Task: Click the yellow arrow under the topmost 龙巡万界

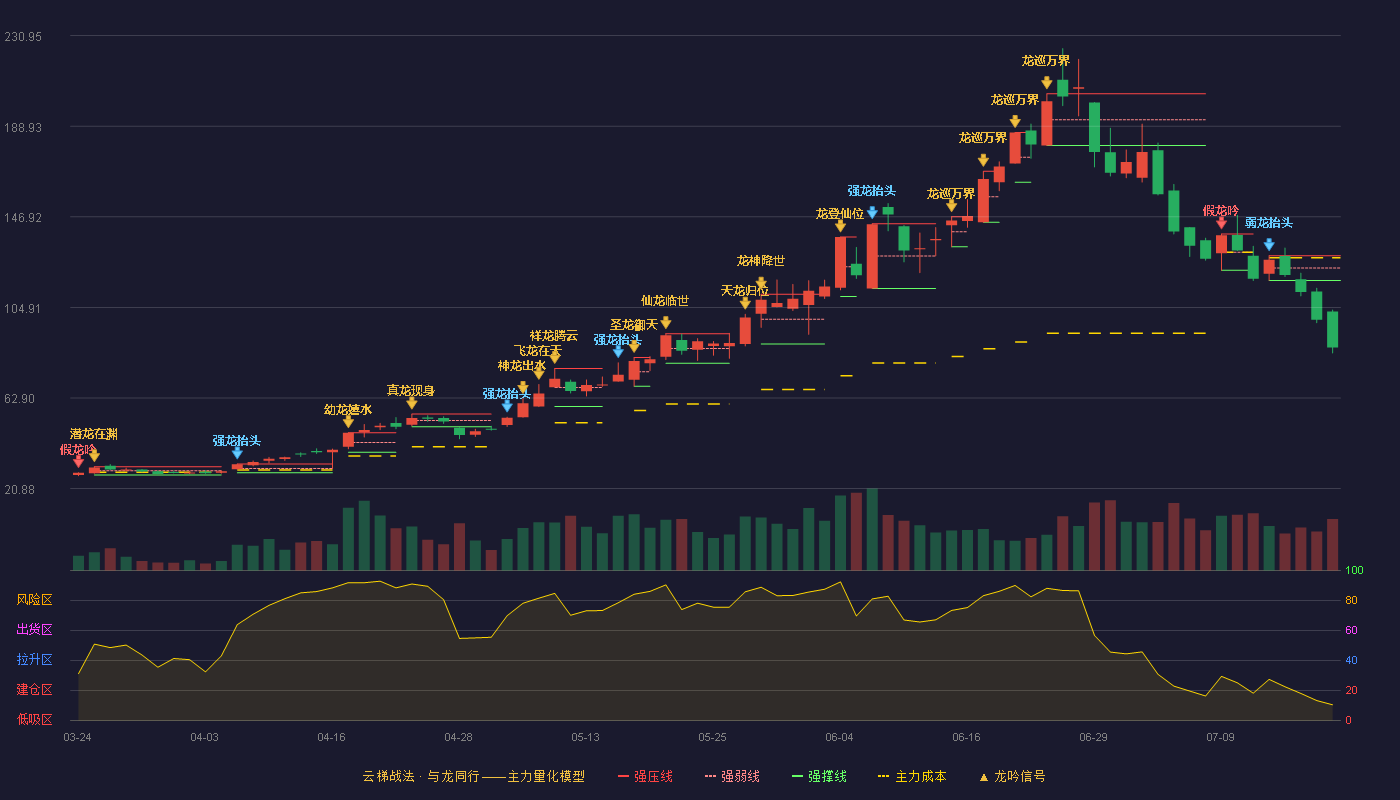Action: tap(1046, 83)
